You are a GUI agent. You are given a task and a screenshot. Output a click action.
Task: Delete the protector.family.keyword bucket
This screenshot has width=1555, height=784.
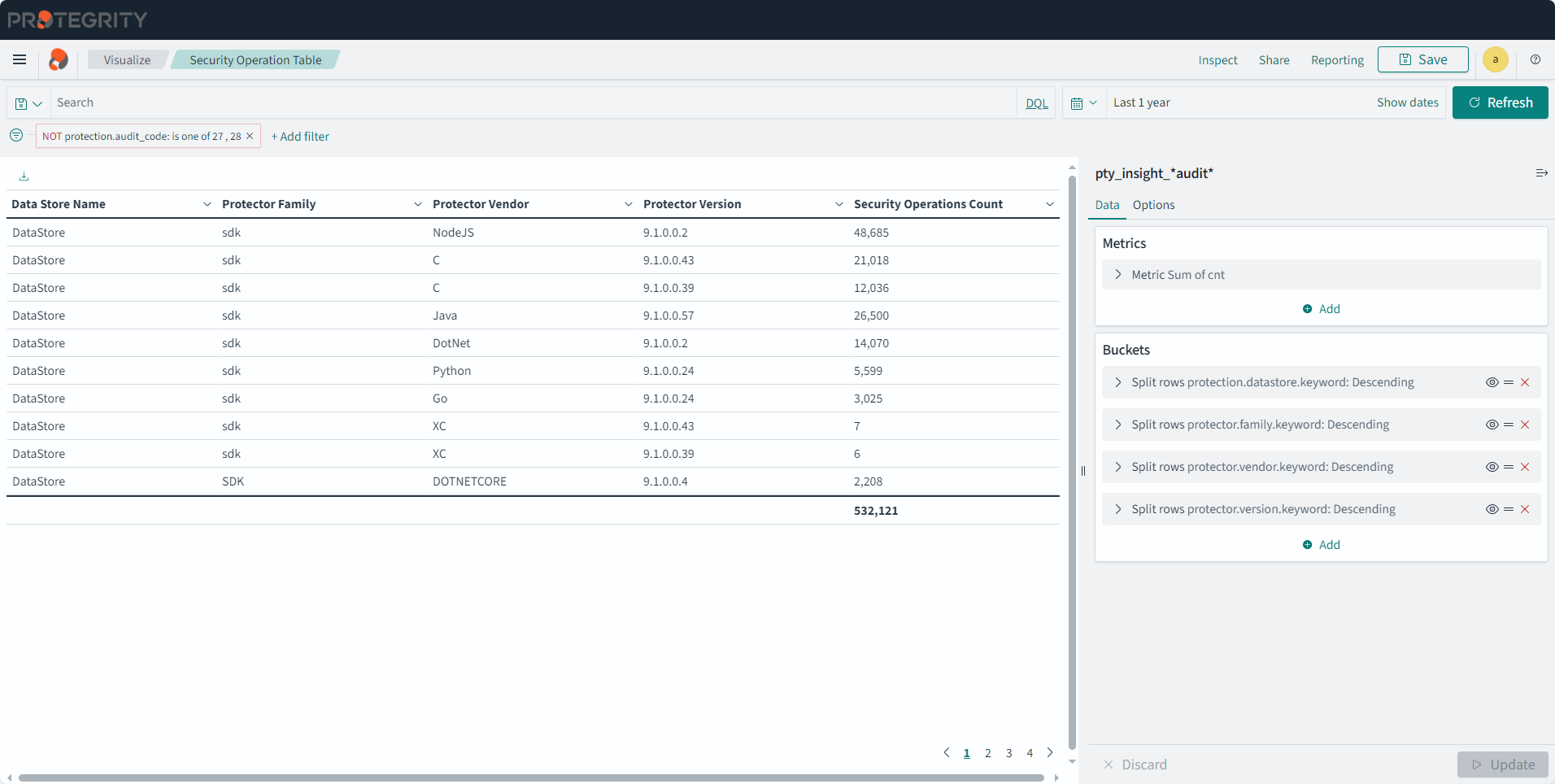1525,425
